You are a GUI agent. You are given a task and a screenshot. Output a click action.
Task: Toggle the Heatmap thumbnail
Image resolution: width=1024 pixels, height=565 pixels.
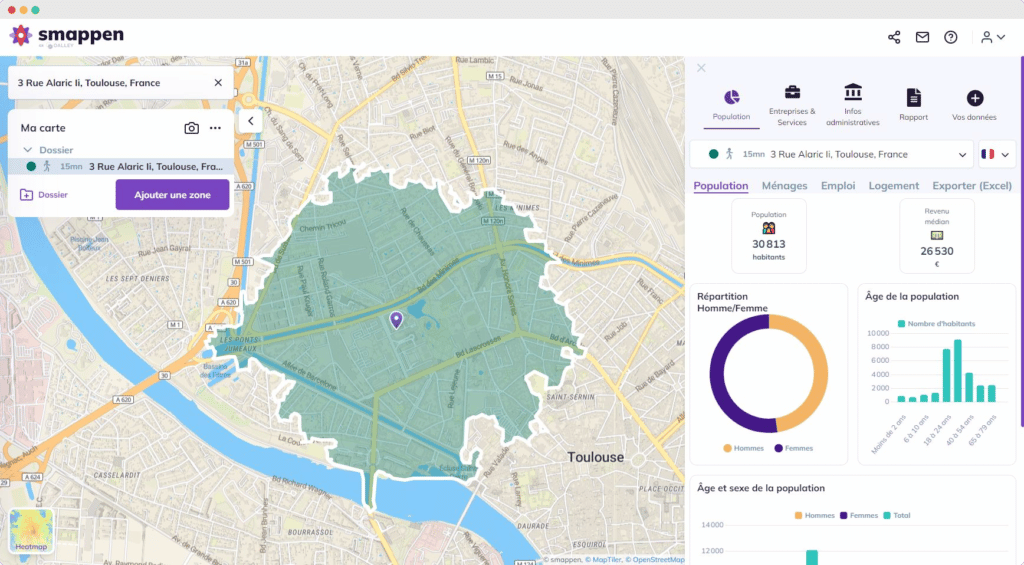[x=31, y=530]
